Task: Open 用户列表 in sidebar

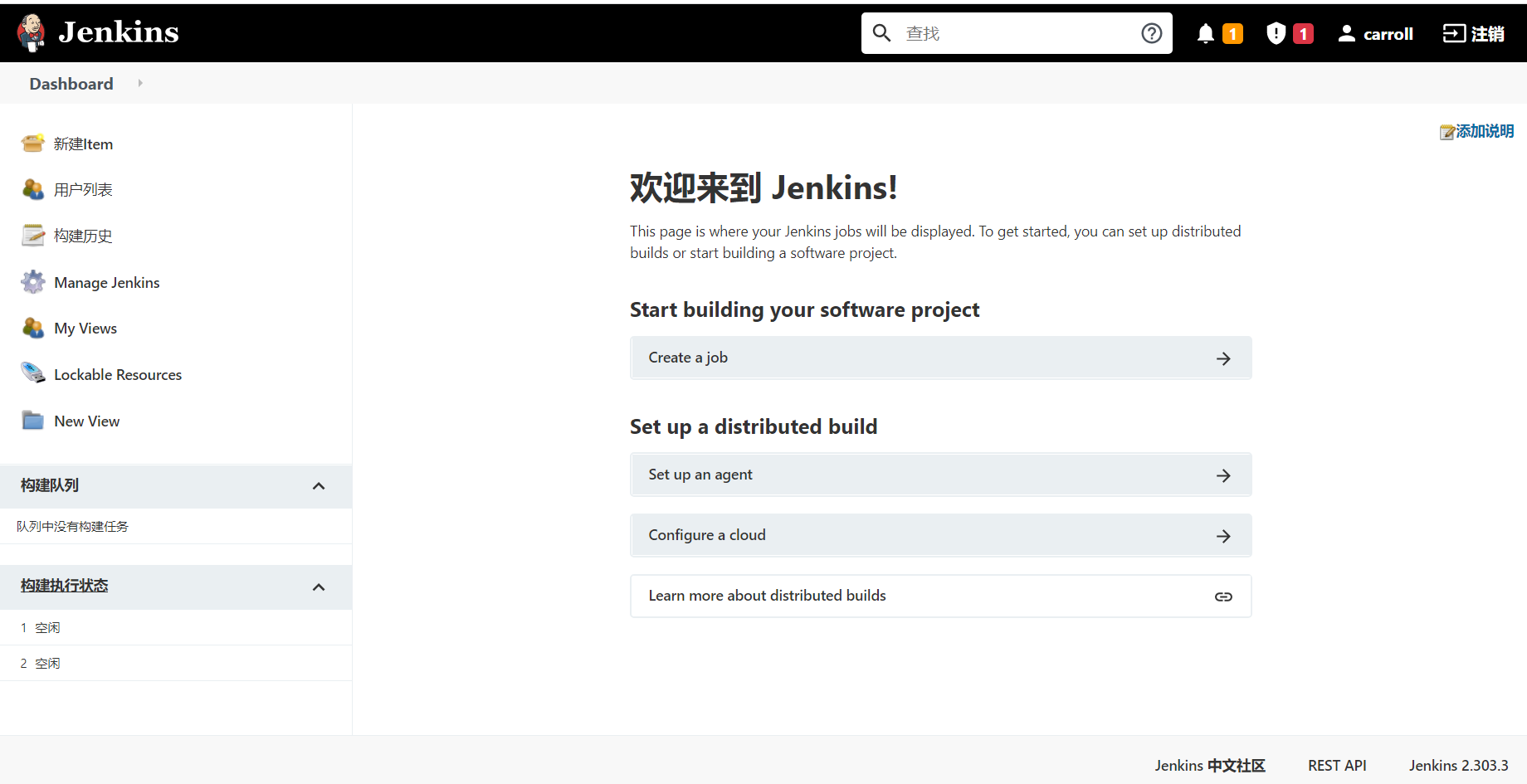Action: click(x=83, y=190)
